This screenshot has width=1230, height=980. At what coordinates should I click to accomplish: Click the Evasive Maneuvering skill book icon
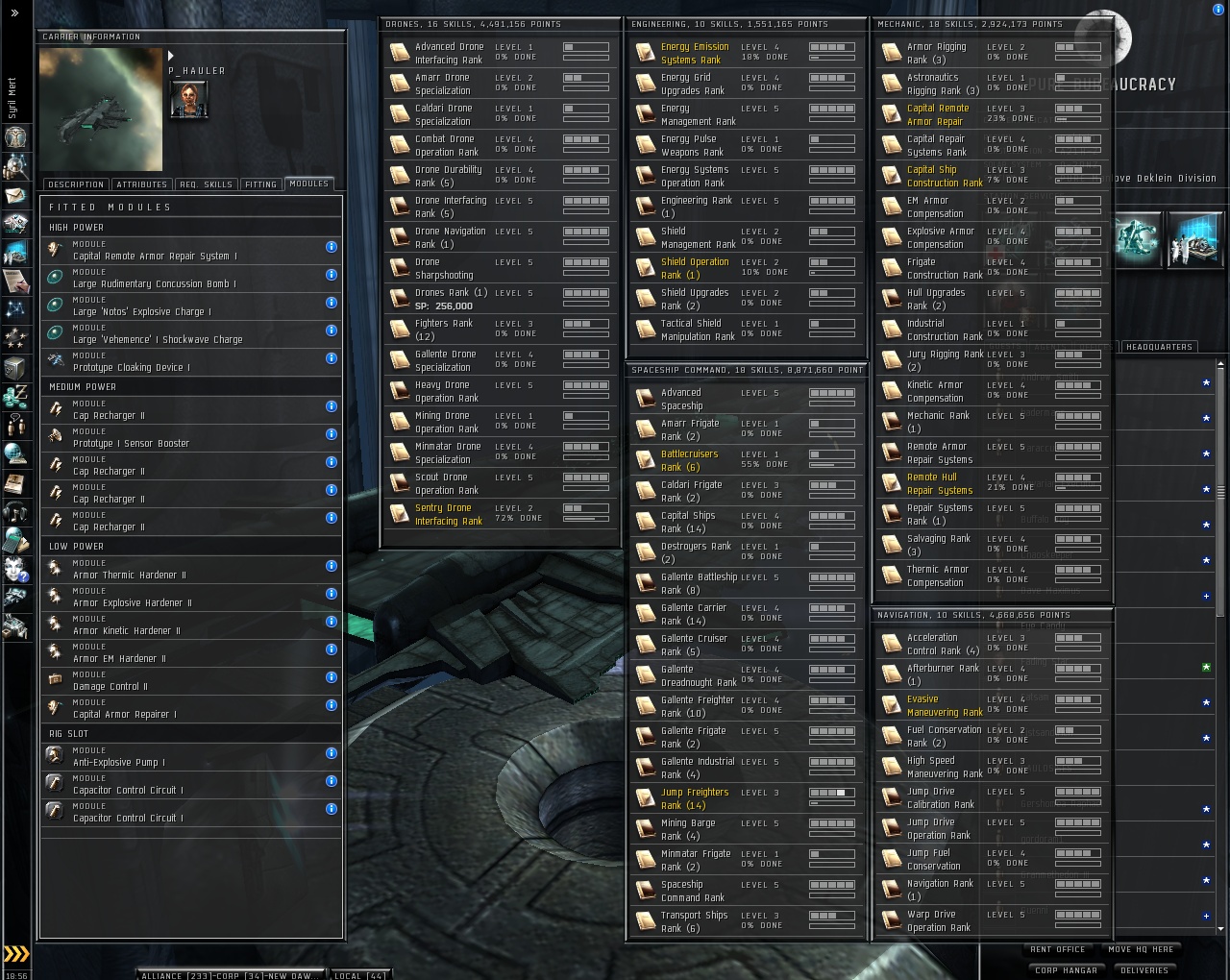[x=891, y=705]
